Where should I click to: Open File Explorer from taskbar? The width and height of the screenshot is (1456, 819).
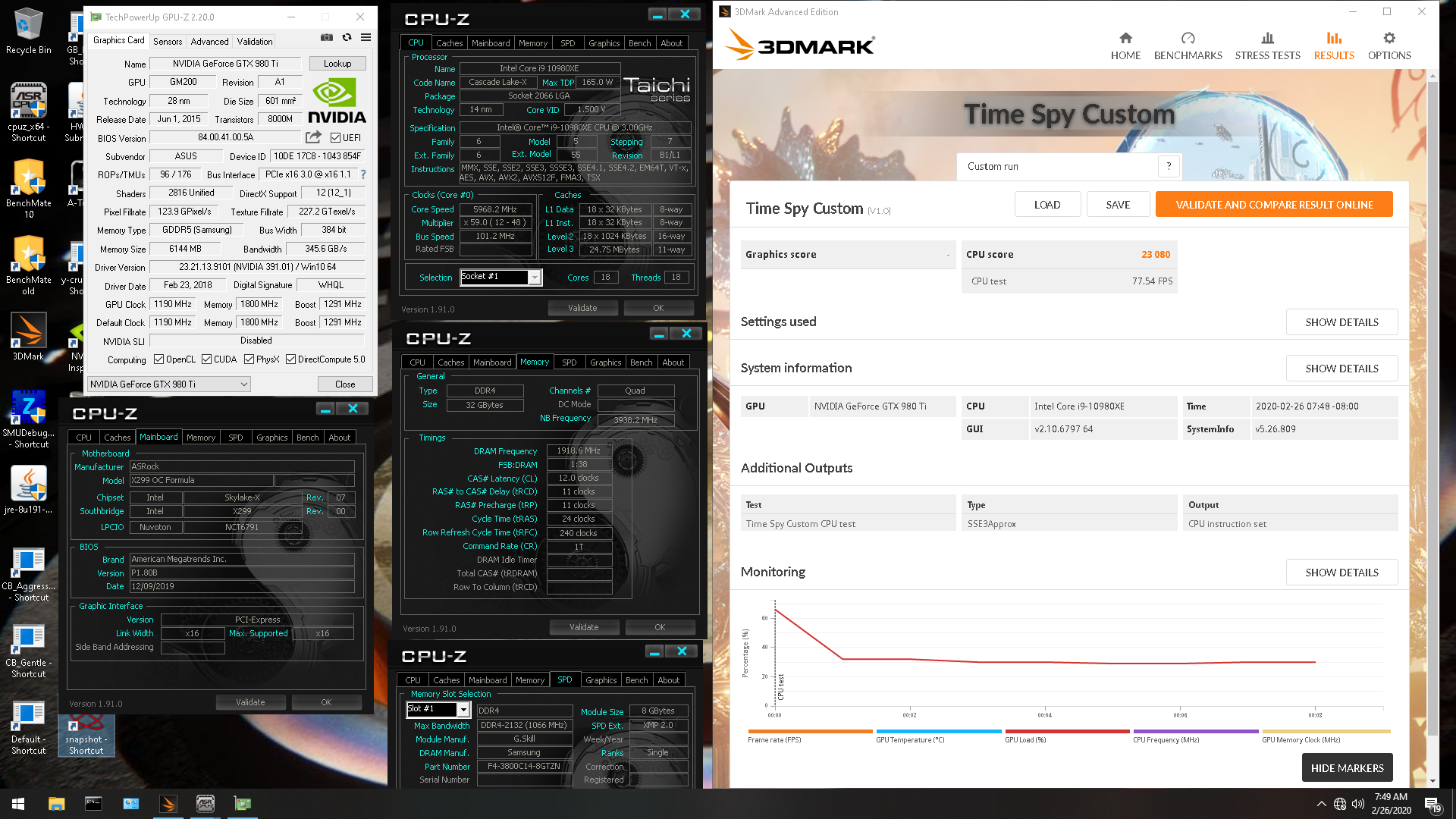57,804
